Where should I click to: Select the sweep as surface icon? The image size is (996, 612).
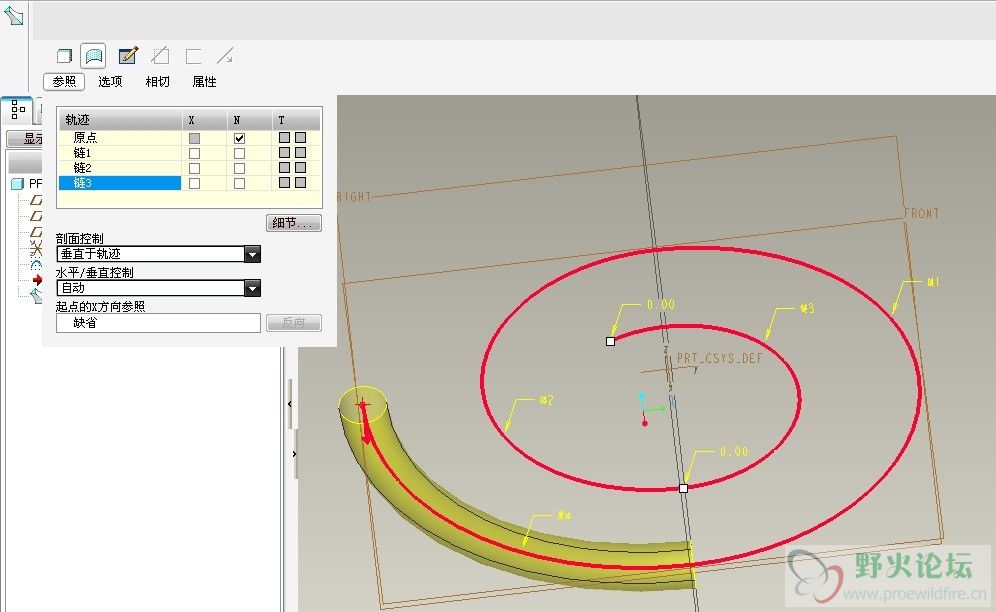click(93, 56)
